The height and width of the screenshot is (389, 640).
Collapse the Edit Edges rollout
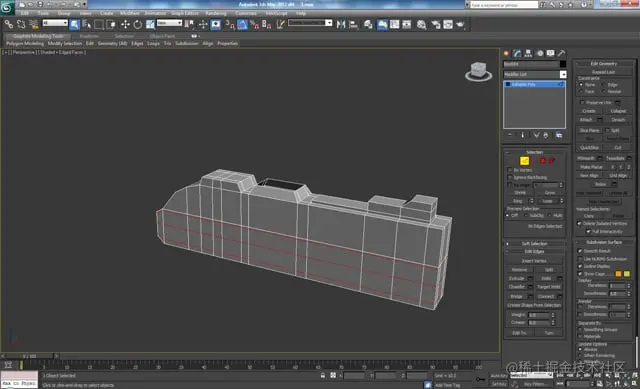pos(534,251)
